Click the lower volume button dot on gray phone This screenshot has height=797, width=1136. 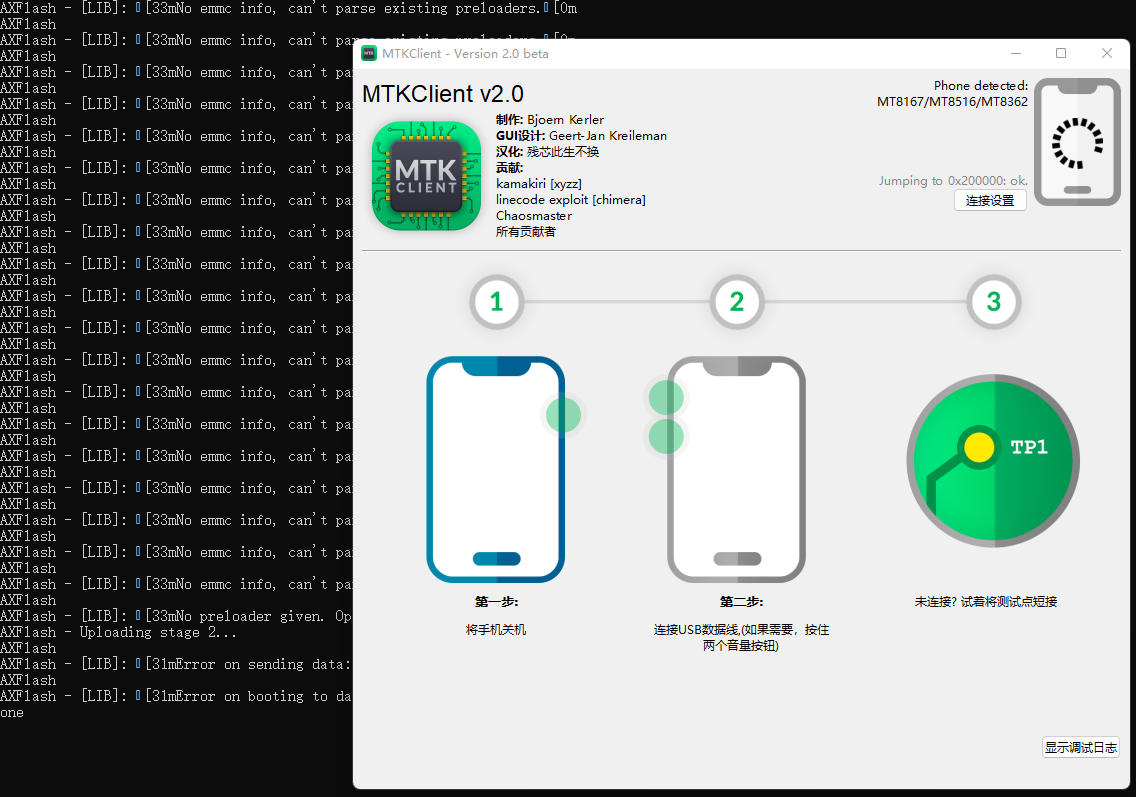[x=666, y=436]
